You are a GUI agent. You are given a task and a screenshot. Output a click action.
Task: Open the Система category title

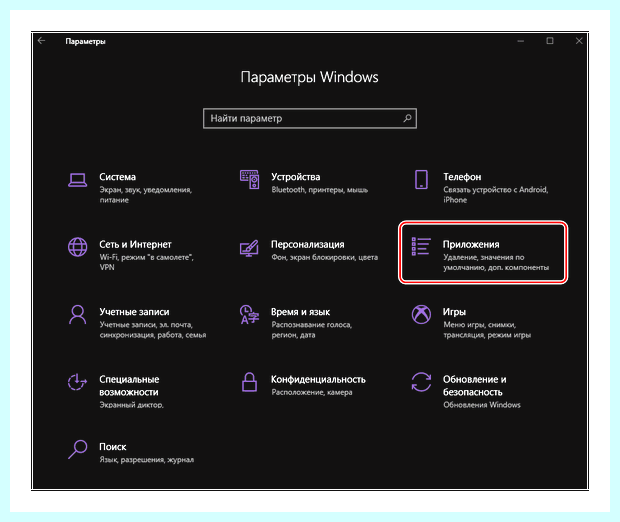(117, 177)
